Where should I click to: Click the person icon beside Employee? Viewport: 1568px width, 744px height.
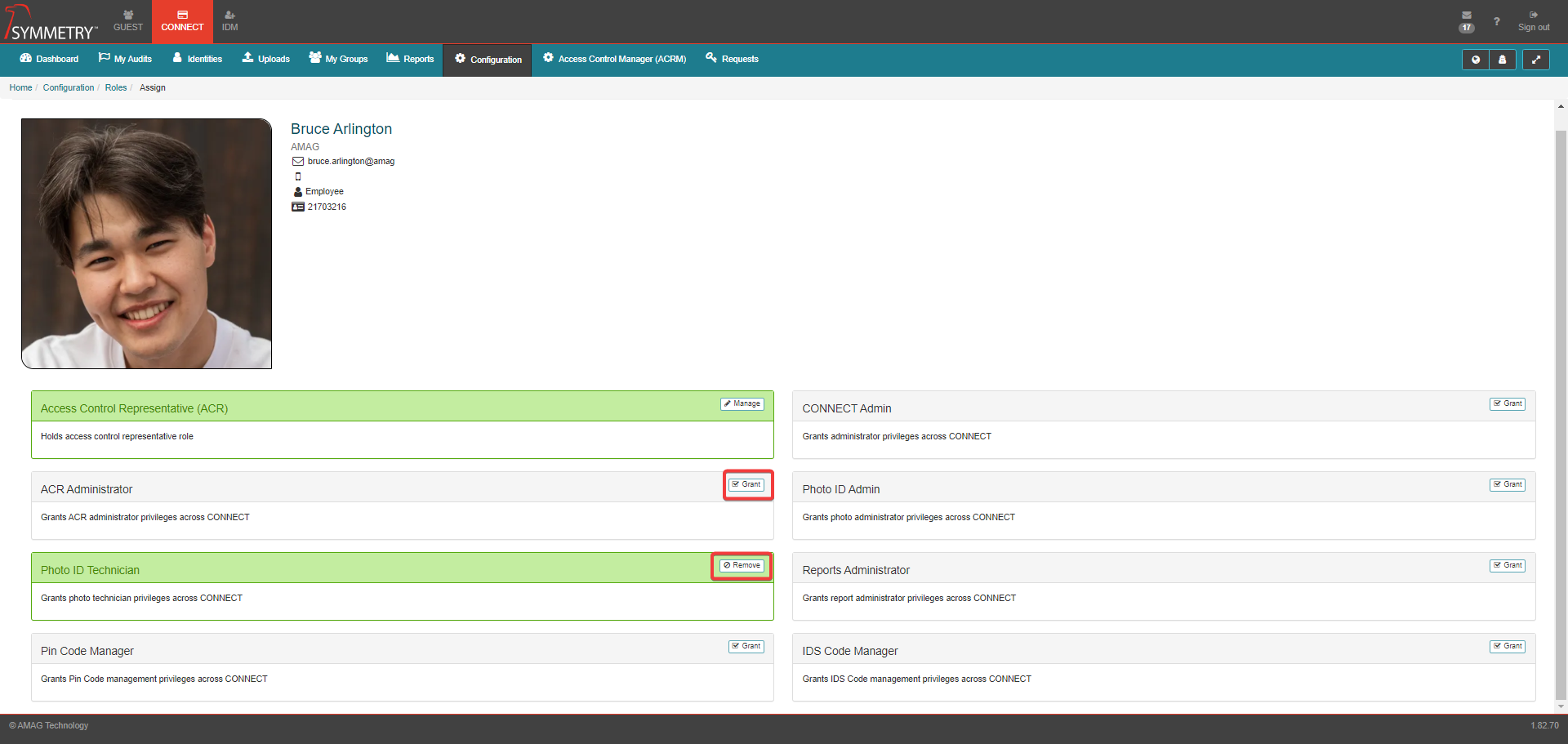[x=298, y=192]
